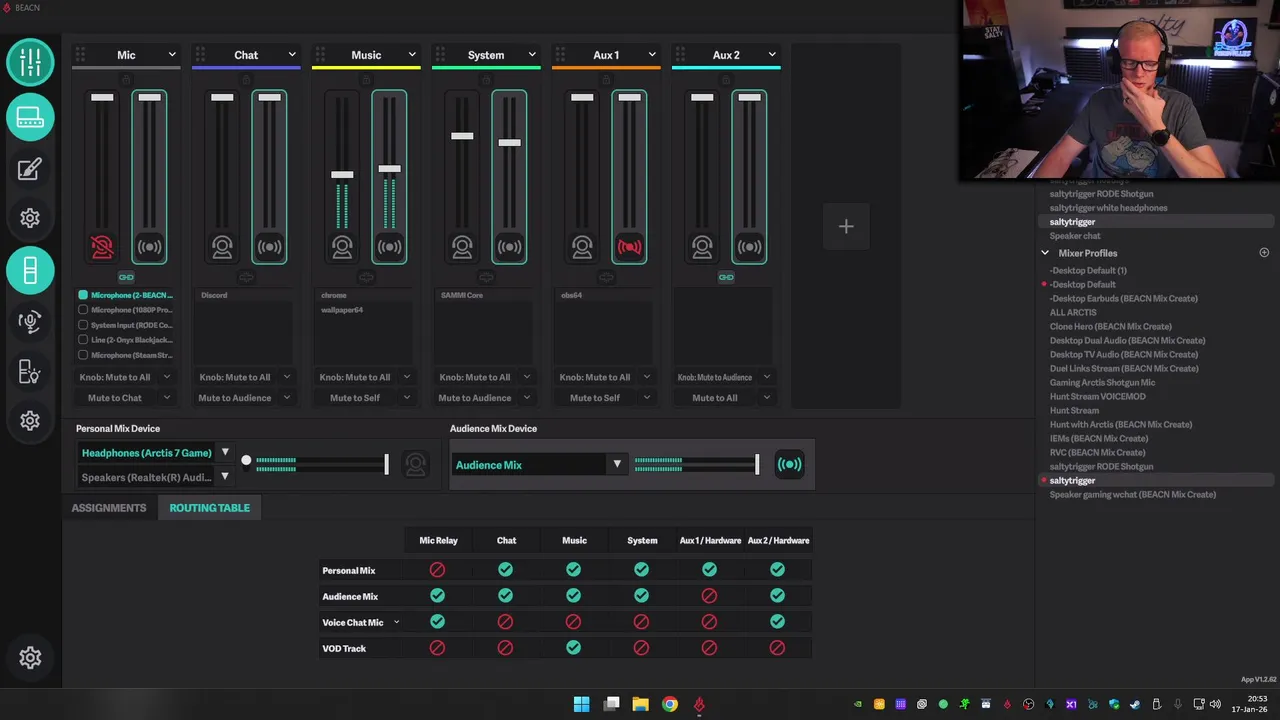Screen dimensions: 1280x720
Task: Select the microphone headset icon in sidebar
Action: (30, 321)
